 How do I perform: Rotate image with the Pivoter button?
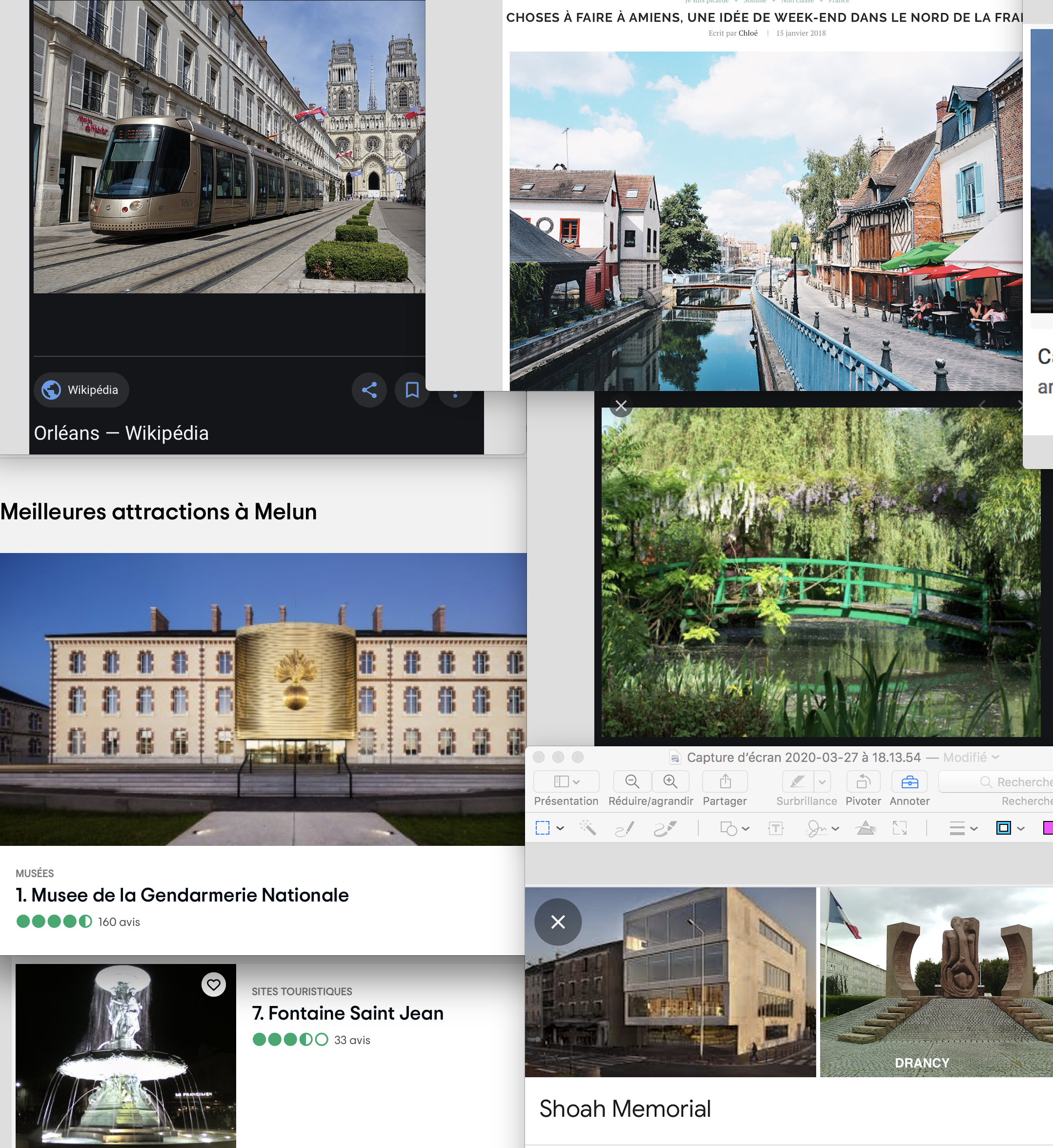pos(863,781)
